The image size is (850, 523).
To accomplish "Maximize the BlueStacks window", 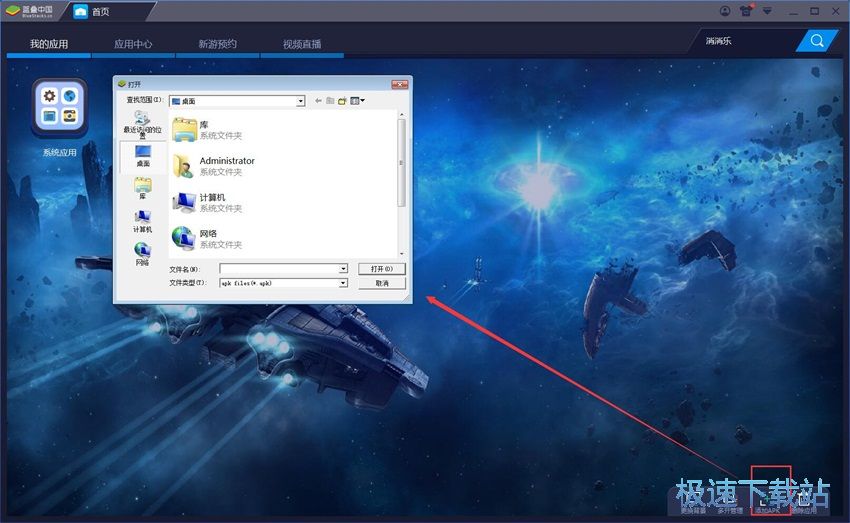I will point(814,11).
